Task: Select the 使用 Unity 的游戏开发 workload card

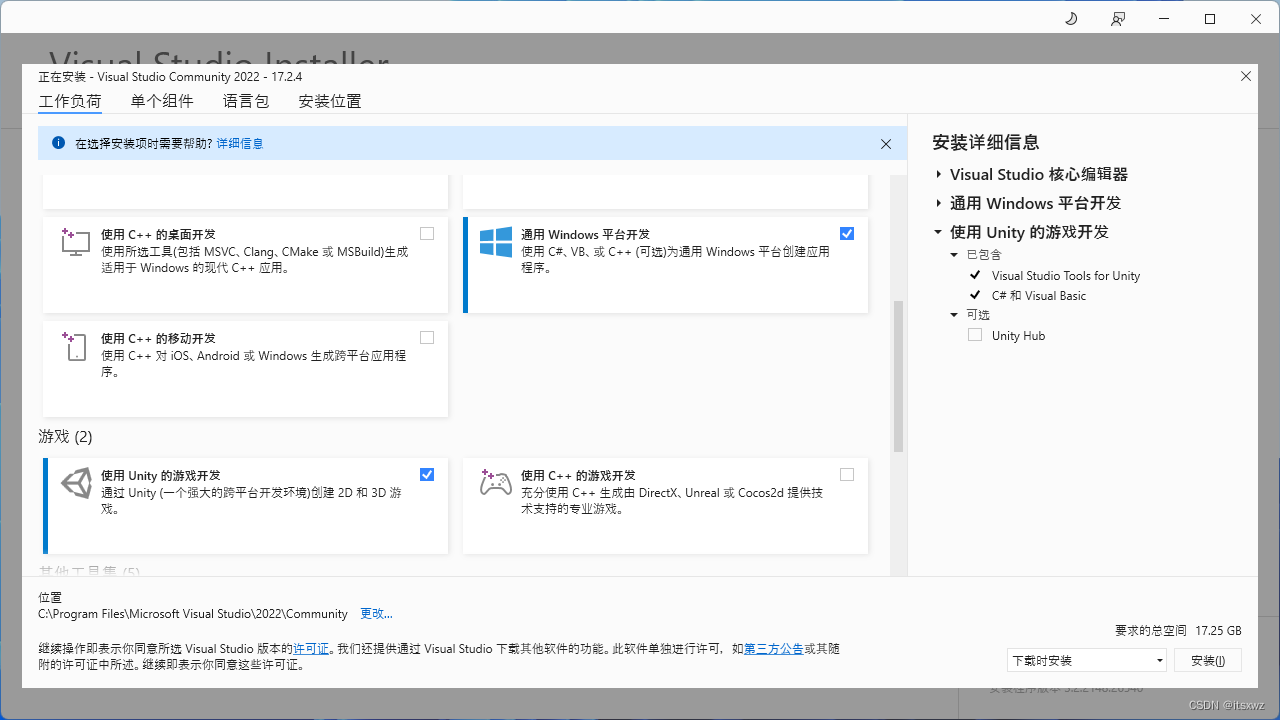Action: 245,506
